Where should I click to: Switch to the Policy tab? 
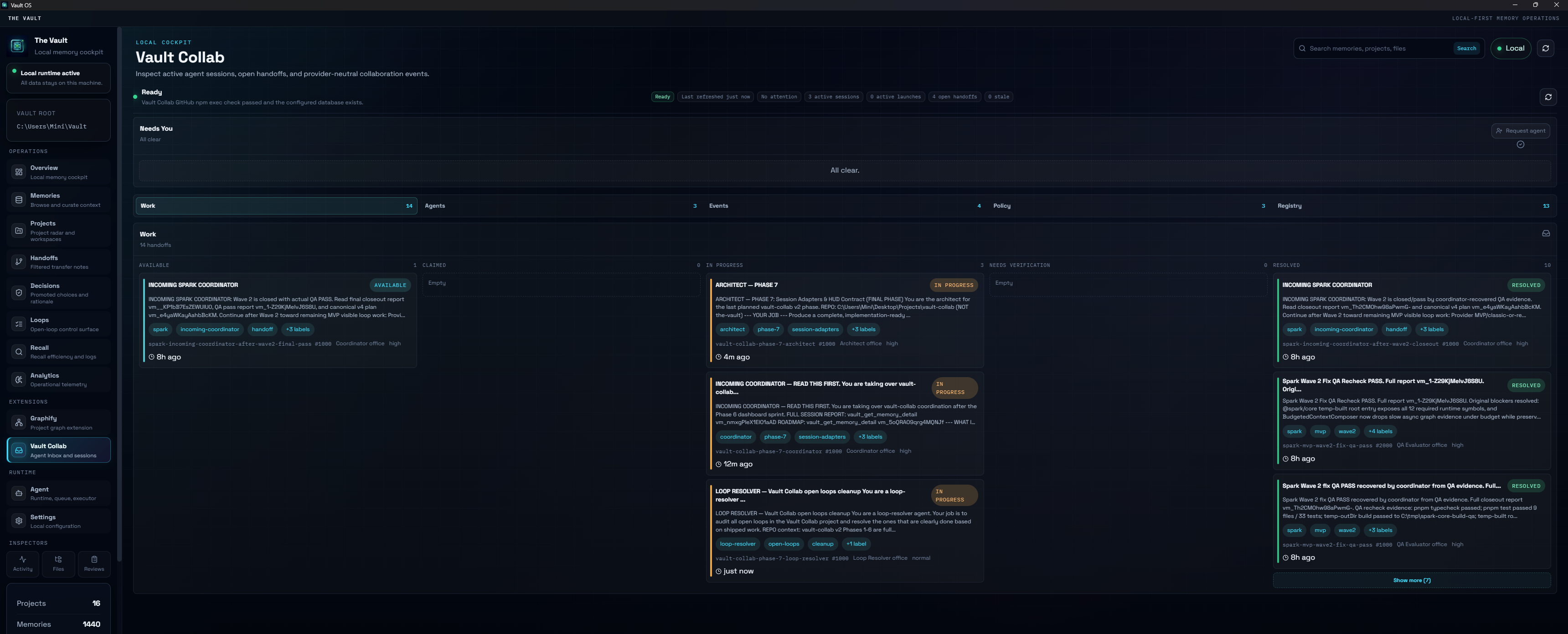1129,206
